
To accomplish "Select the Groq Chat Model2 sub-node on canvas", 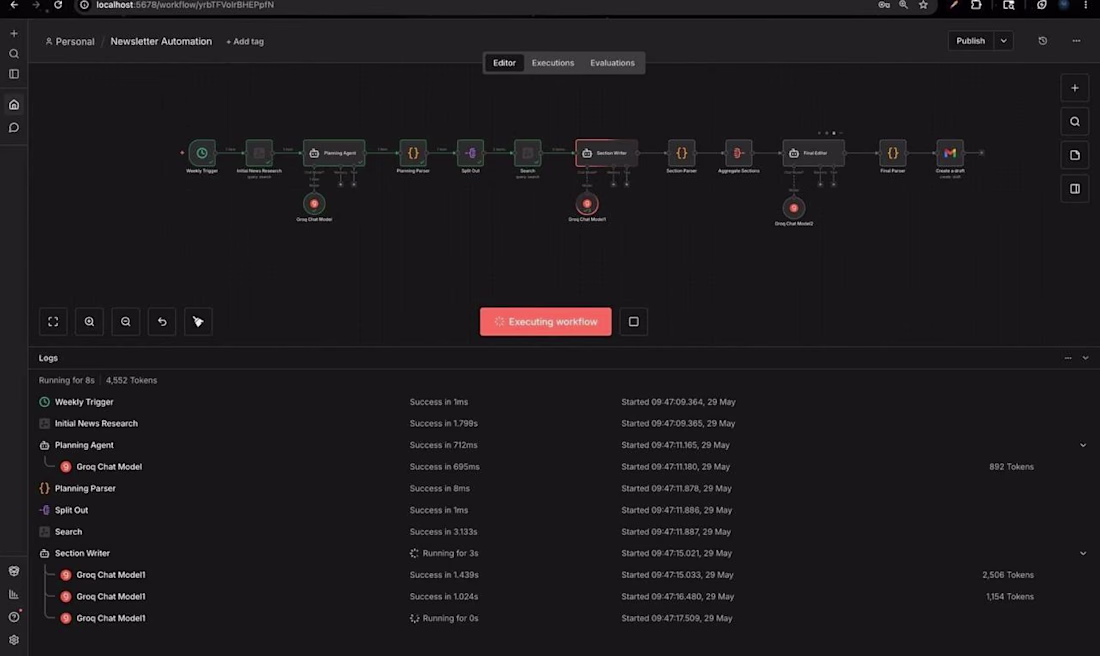I will point(794,208).
